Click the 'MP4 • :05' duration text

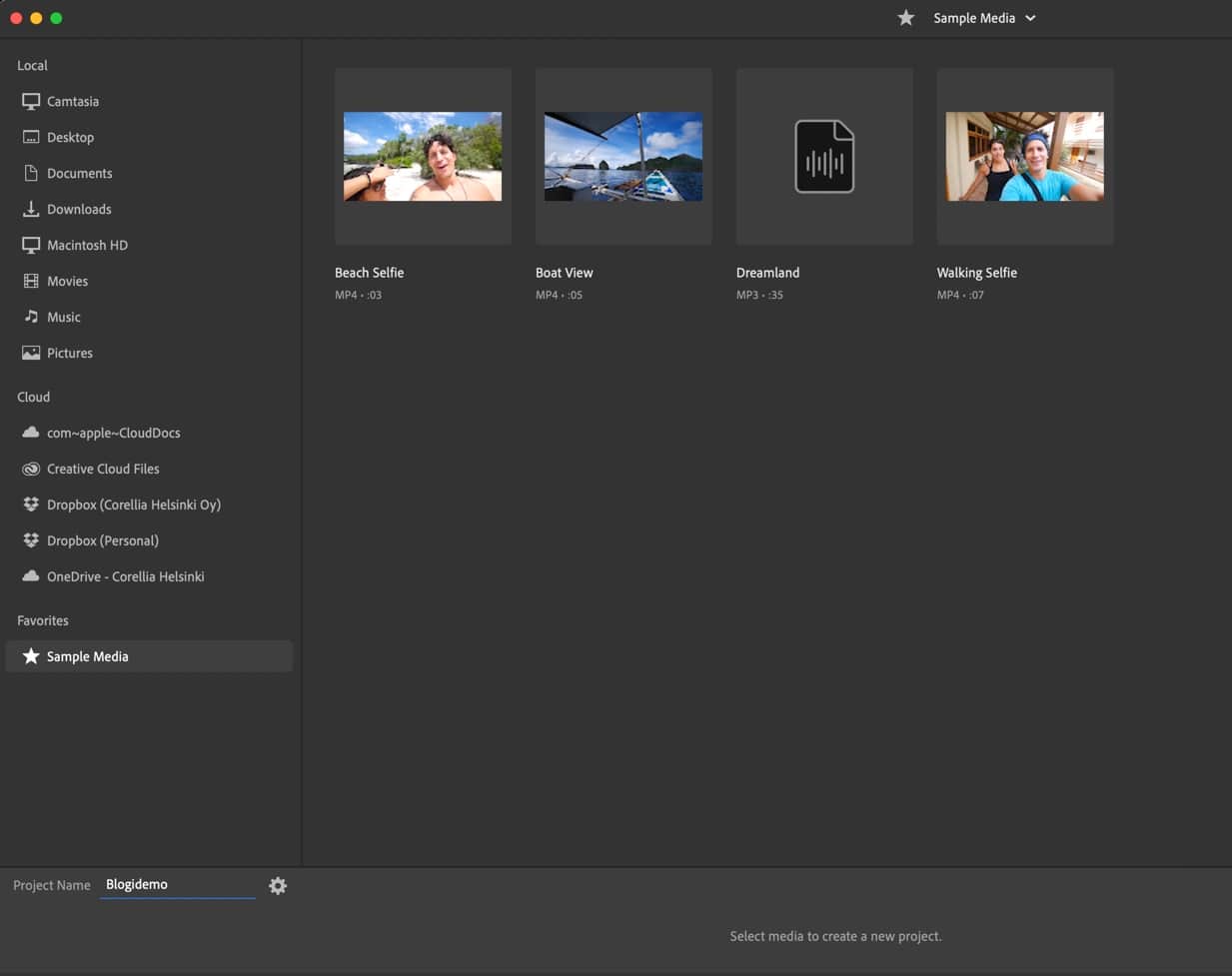[x=560, y=295]
